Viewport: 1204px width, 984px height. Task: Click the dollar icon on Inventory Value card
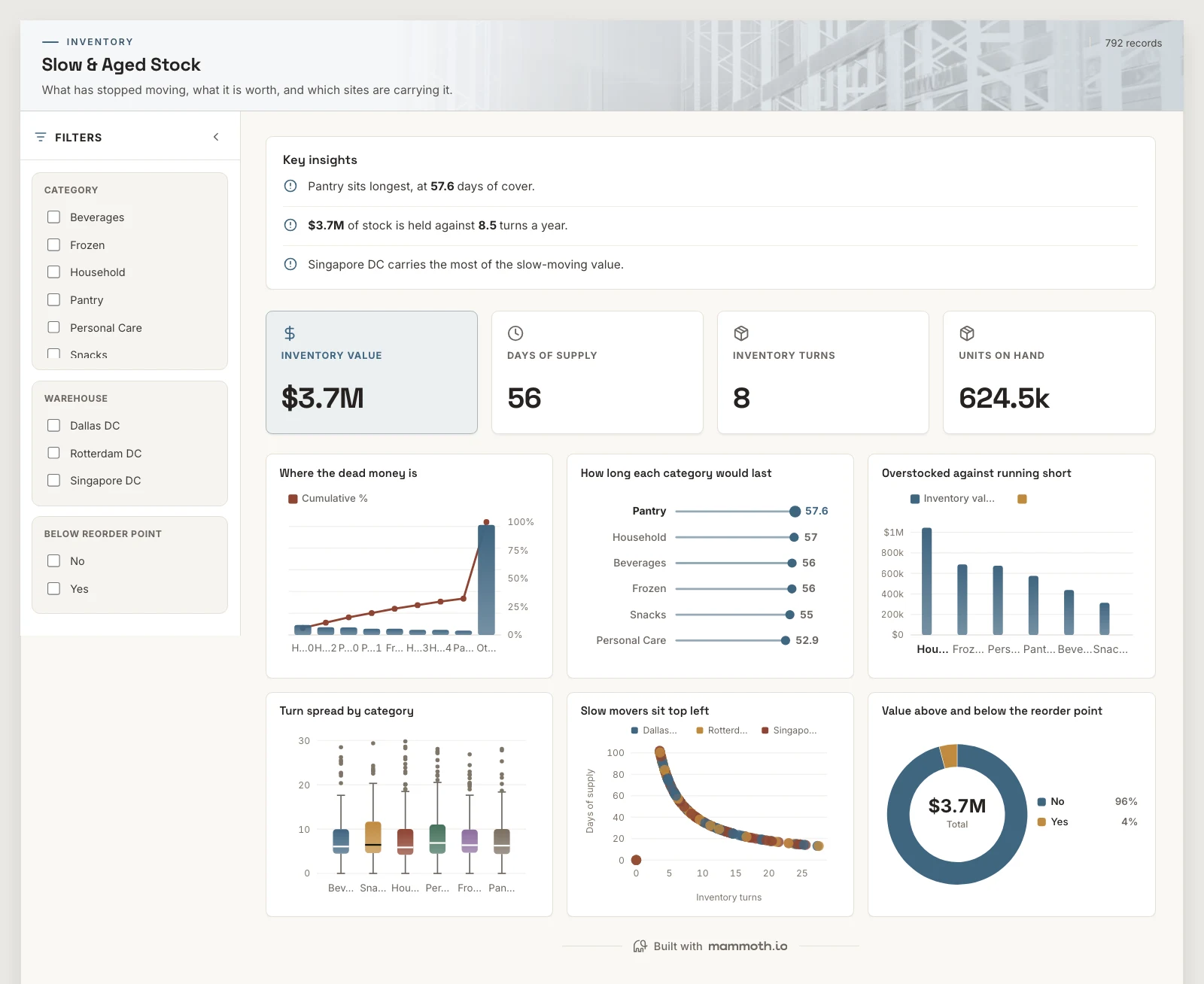coord(290,333)
